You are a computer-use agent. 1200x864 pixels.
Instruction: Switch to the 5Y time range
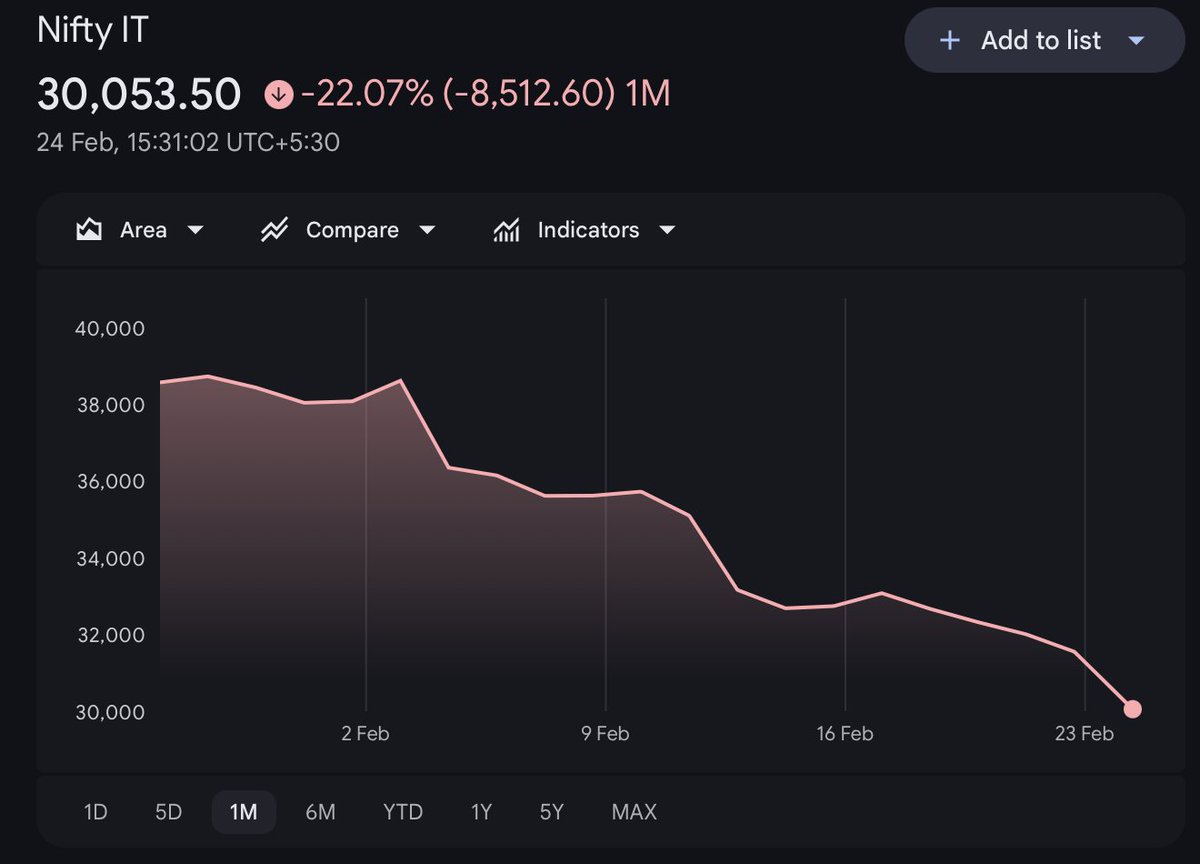[552, 812]
